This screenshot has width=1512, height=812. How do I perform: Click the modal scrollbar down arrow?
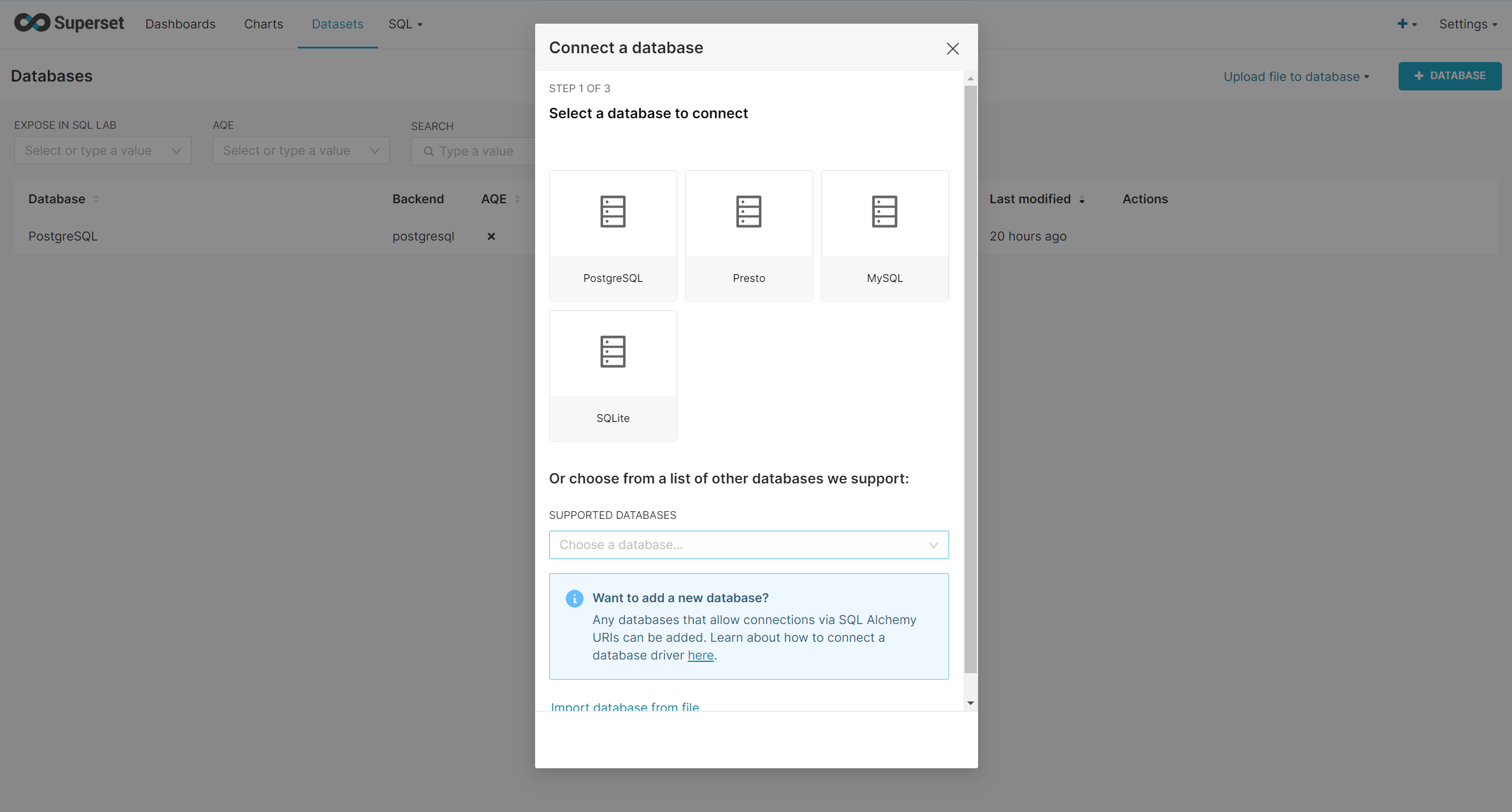[970, 703]
